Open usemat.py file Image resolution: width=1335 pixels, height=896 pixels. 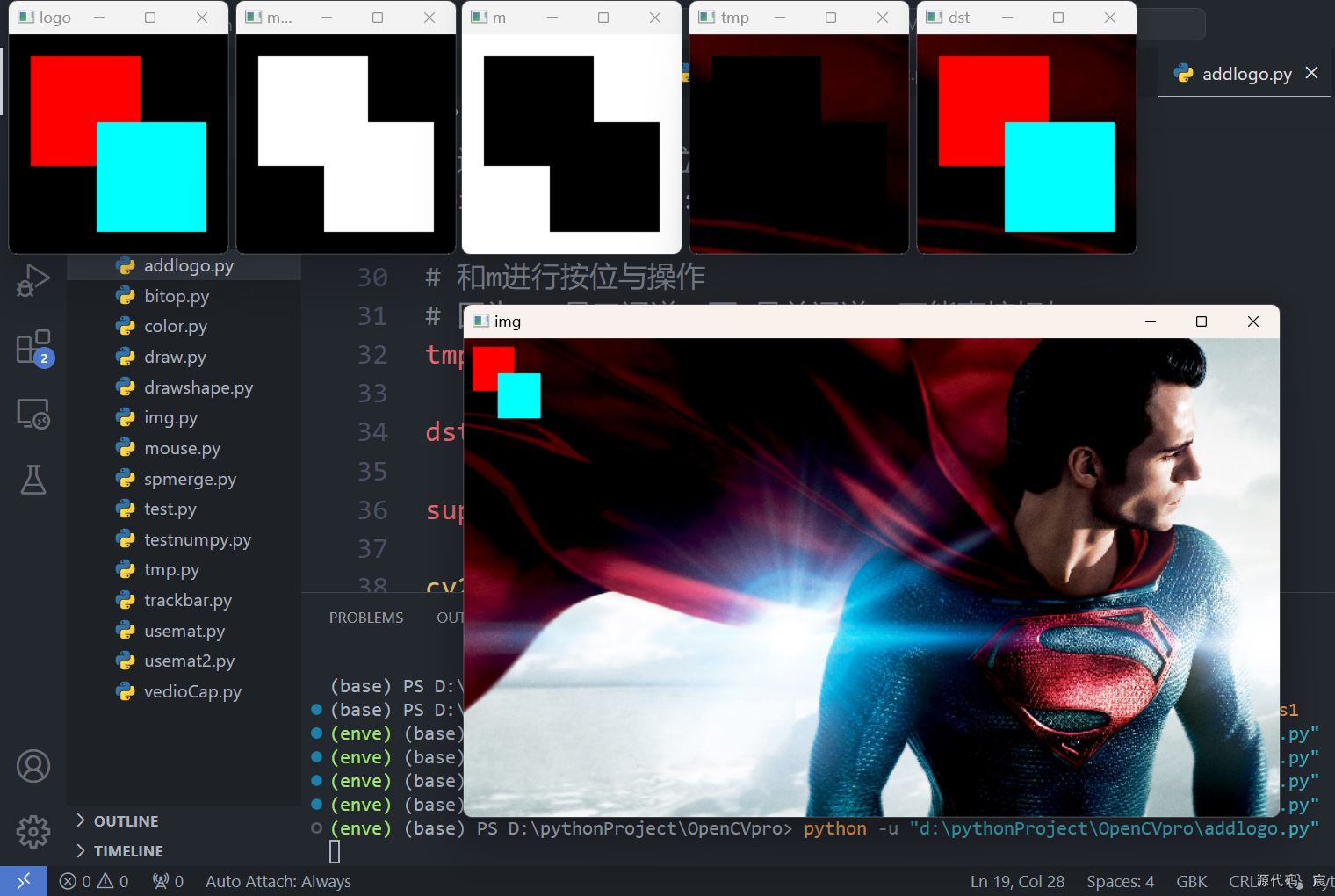point(184,631)
